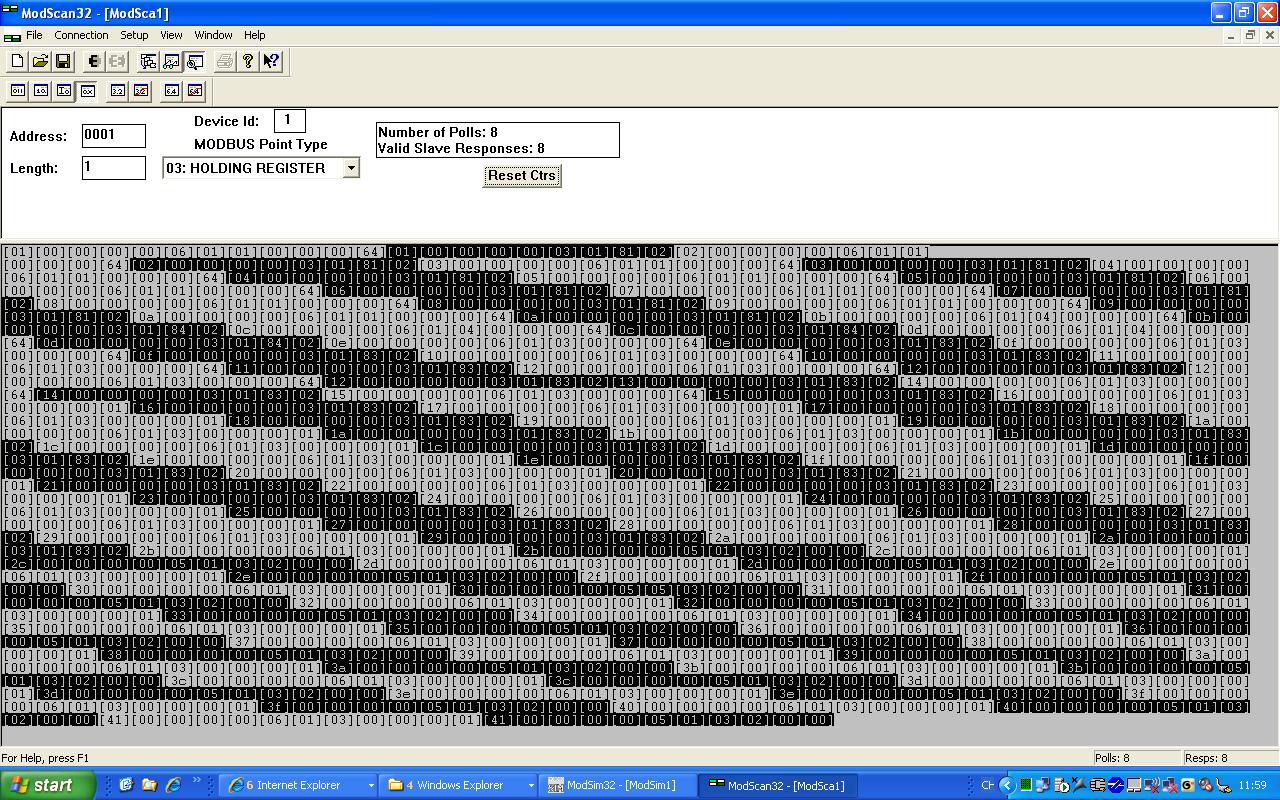
Task: Click the Address: label
Action: click(x=38, y=136)
